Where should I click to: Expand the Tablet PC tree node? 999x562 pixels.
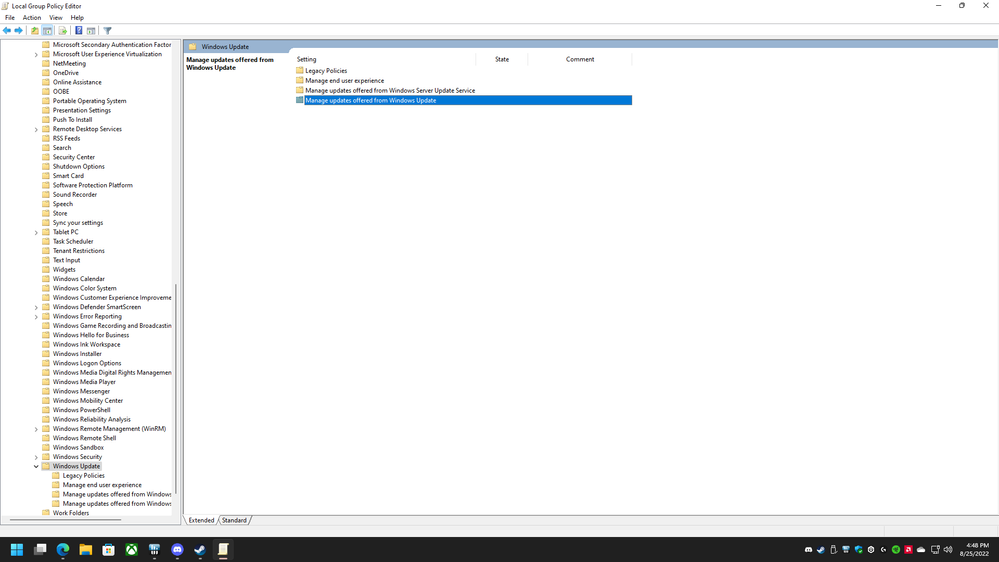tap(36, 233)
